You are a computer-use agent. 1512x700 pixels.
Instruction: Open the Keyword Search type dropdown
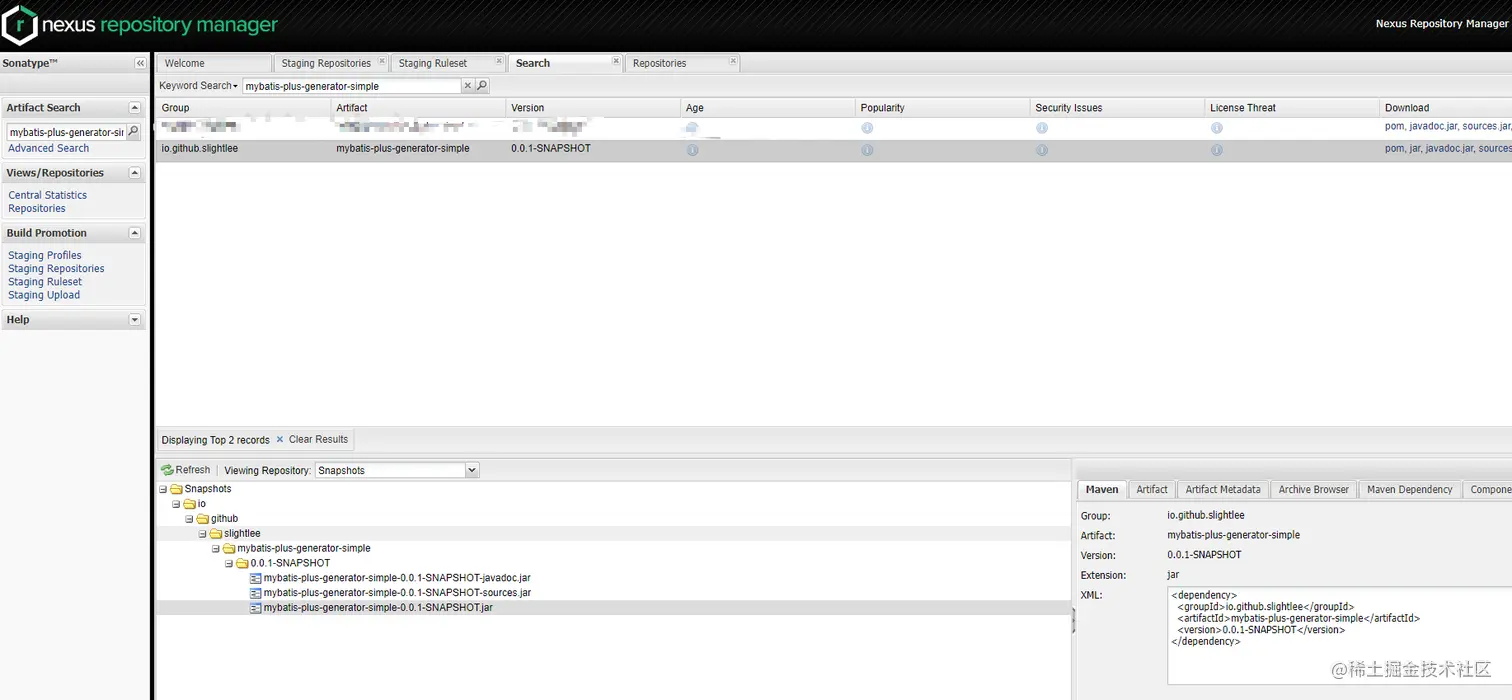click(198, 86)
